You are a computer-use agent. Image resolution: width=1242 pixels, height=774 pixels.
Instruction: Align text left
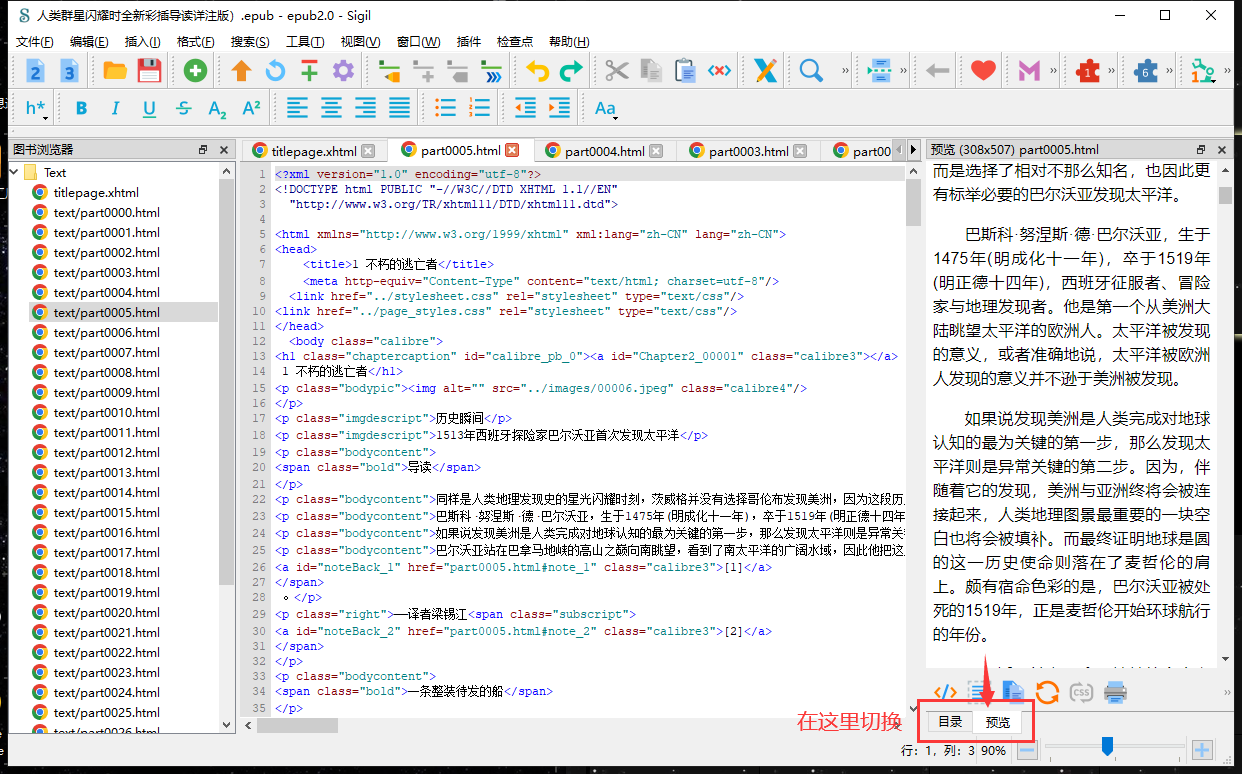tap(297, 108)
